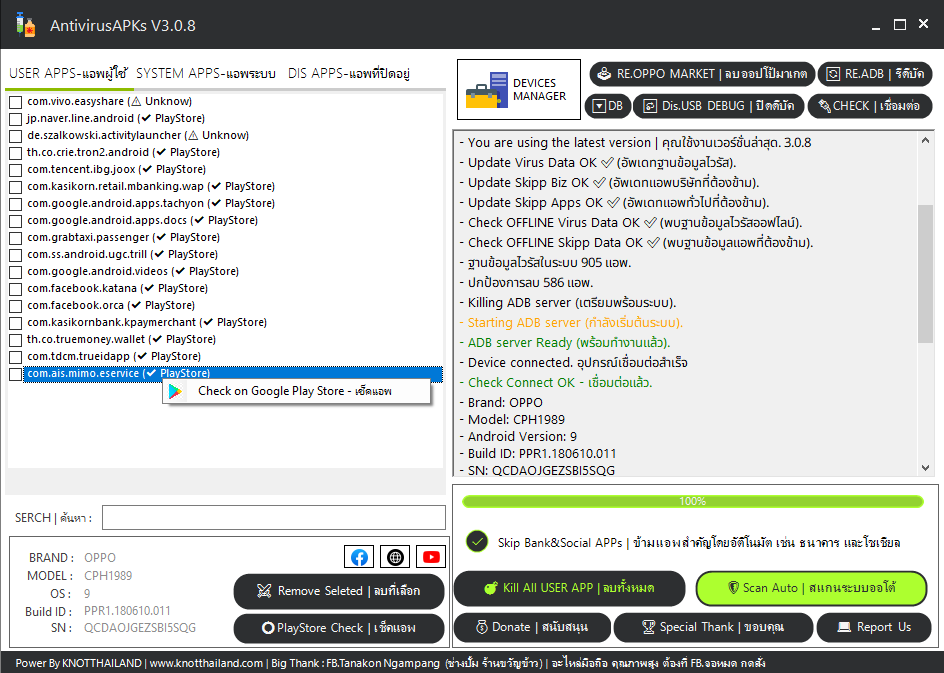Click the AntivirusAPKs app logo in title bar

point(25,25)
